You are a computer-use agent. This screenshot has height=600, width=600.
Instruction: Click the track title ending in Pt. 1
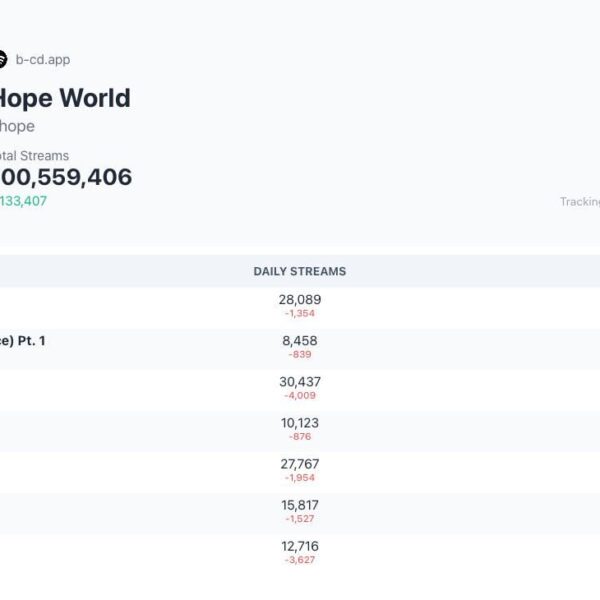(23, 341)
